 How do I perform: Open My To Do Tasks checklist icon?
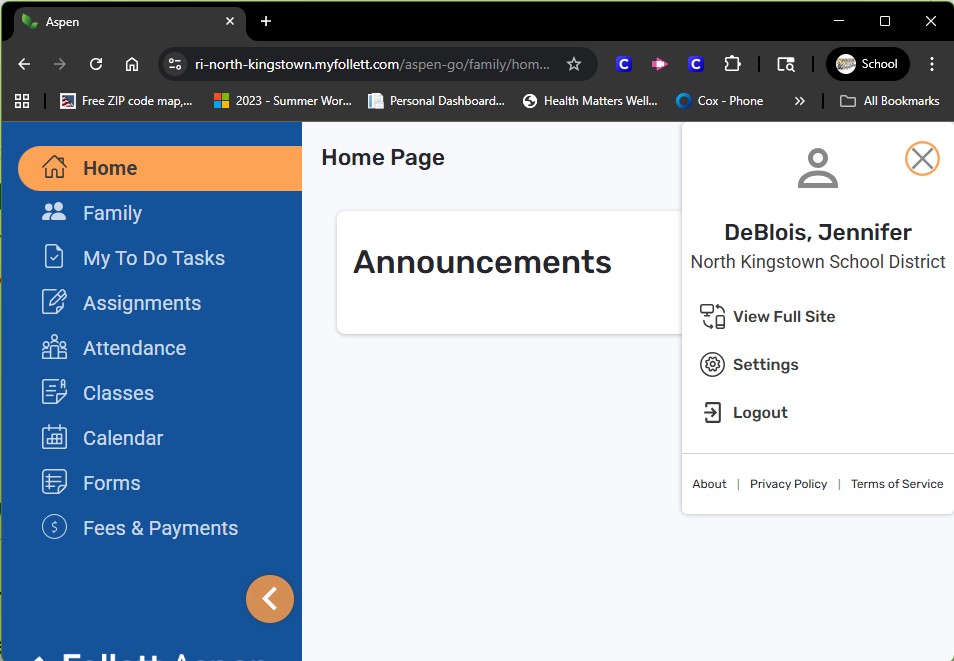(x=54, y=257)
